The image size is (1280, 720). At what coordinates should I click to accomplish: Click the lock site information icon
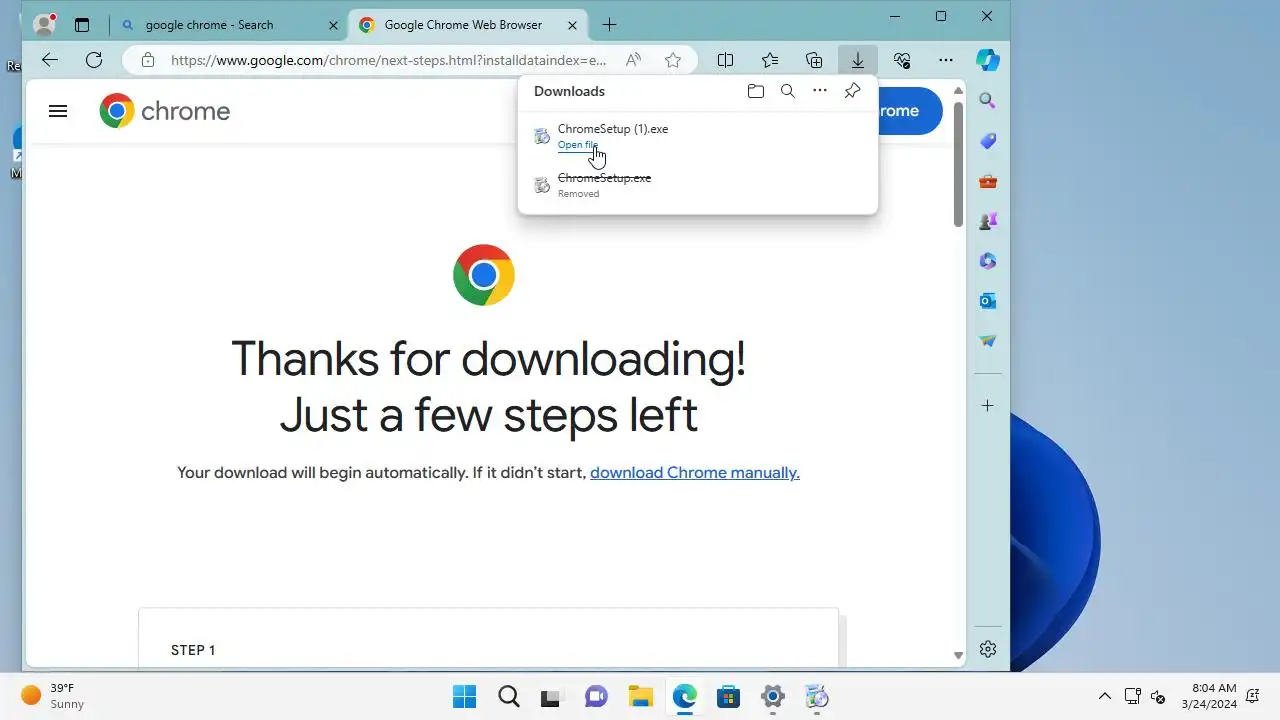(x=148, y=60)
